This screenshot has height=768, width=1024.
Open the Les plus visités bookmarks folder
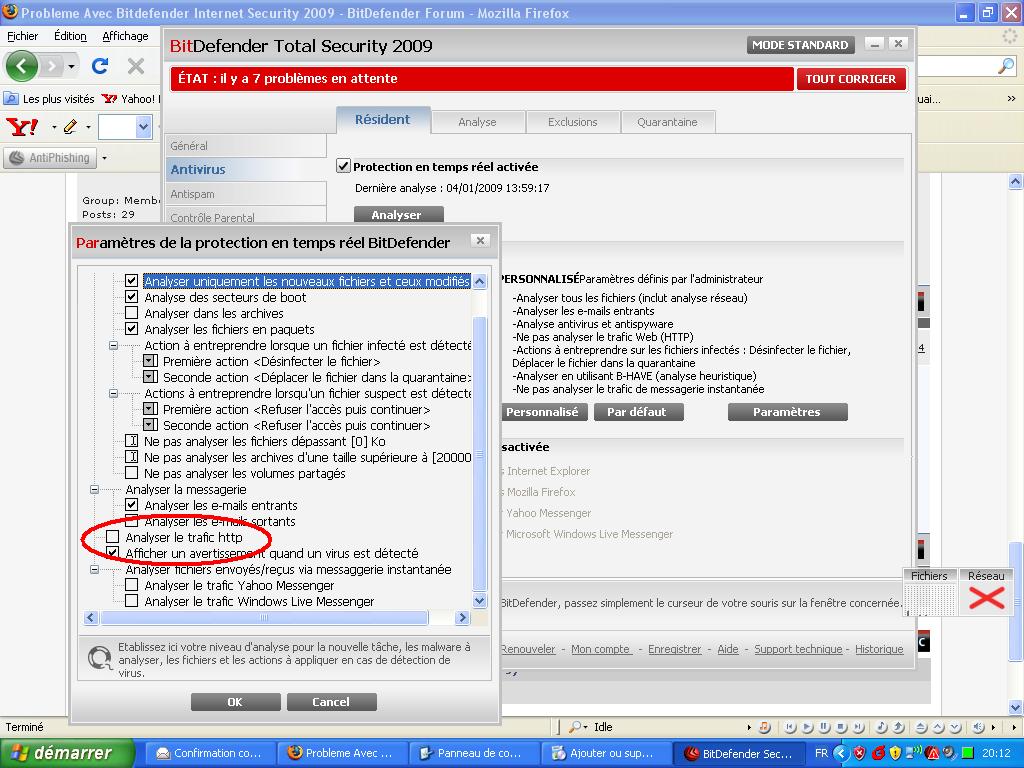(x=50, y=99)
